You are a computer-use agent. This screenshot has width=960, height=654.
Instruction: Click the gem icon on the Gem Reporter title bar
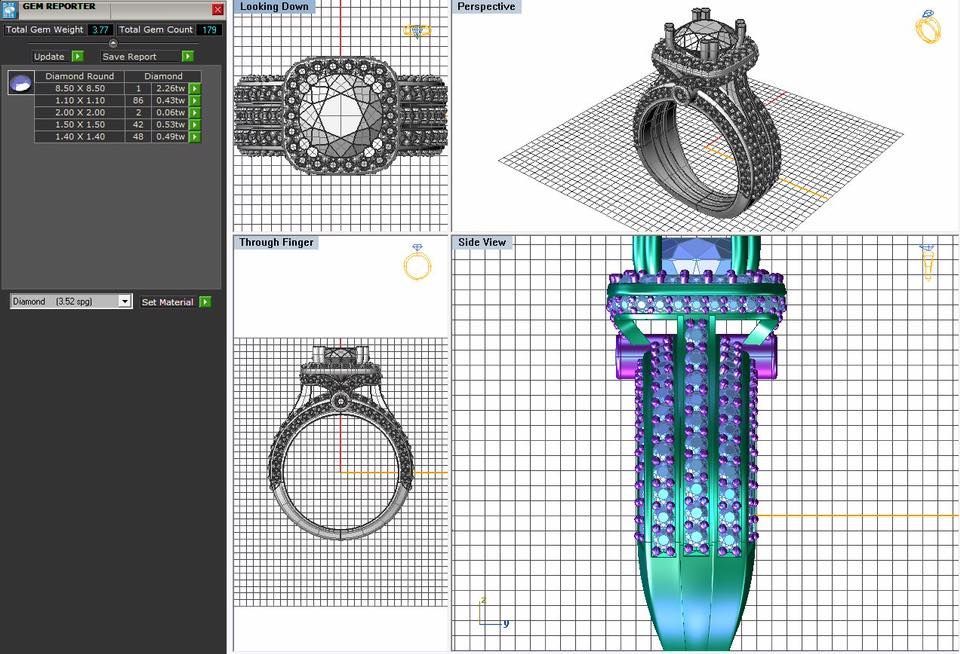tap(10, 8)
